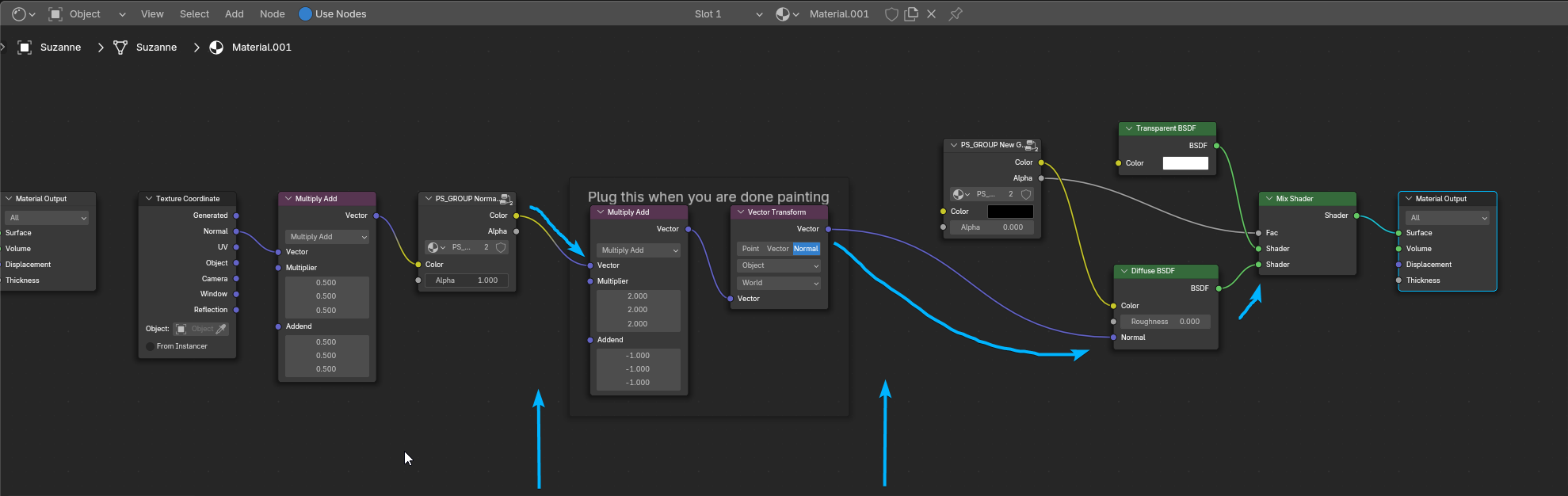This screenshot has height=496, width=1568.
Task: Click the Suzanne mesh data breadcrumb icon
Action: point(120,48)
